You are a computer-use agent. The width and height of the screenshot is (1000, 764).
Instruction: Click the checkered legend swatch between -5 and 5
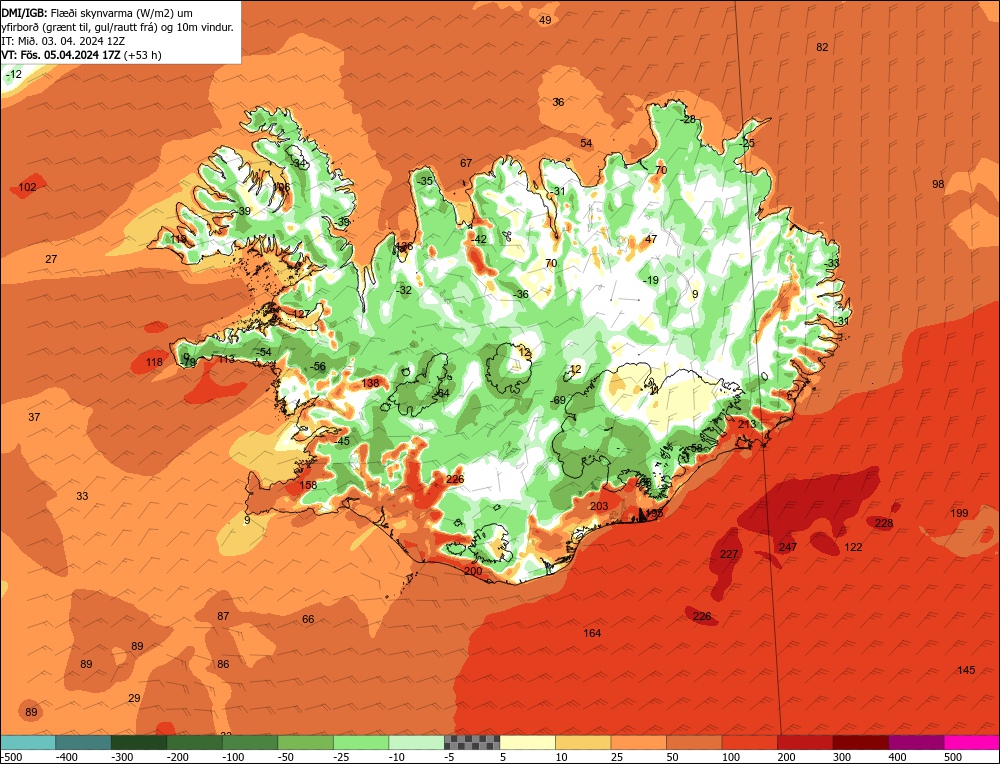coord(472,742)
